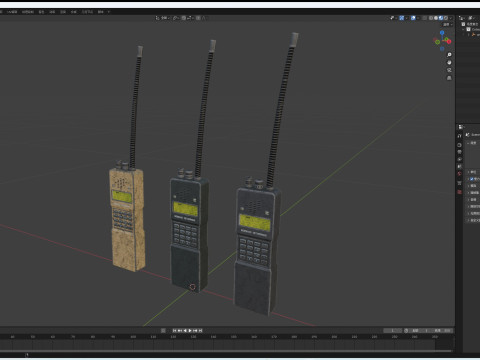Image resolution: width=480 pixels, height=360 pixels.
Task: Switch to rendered viewport shading
Action: 446,18
